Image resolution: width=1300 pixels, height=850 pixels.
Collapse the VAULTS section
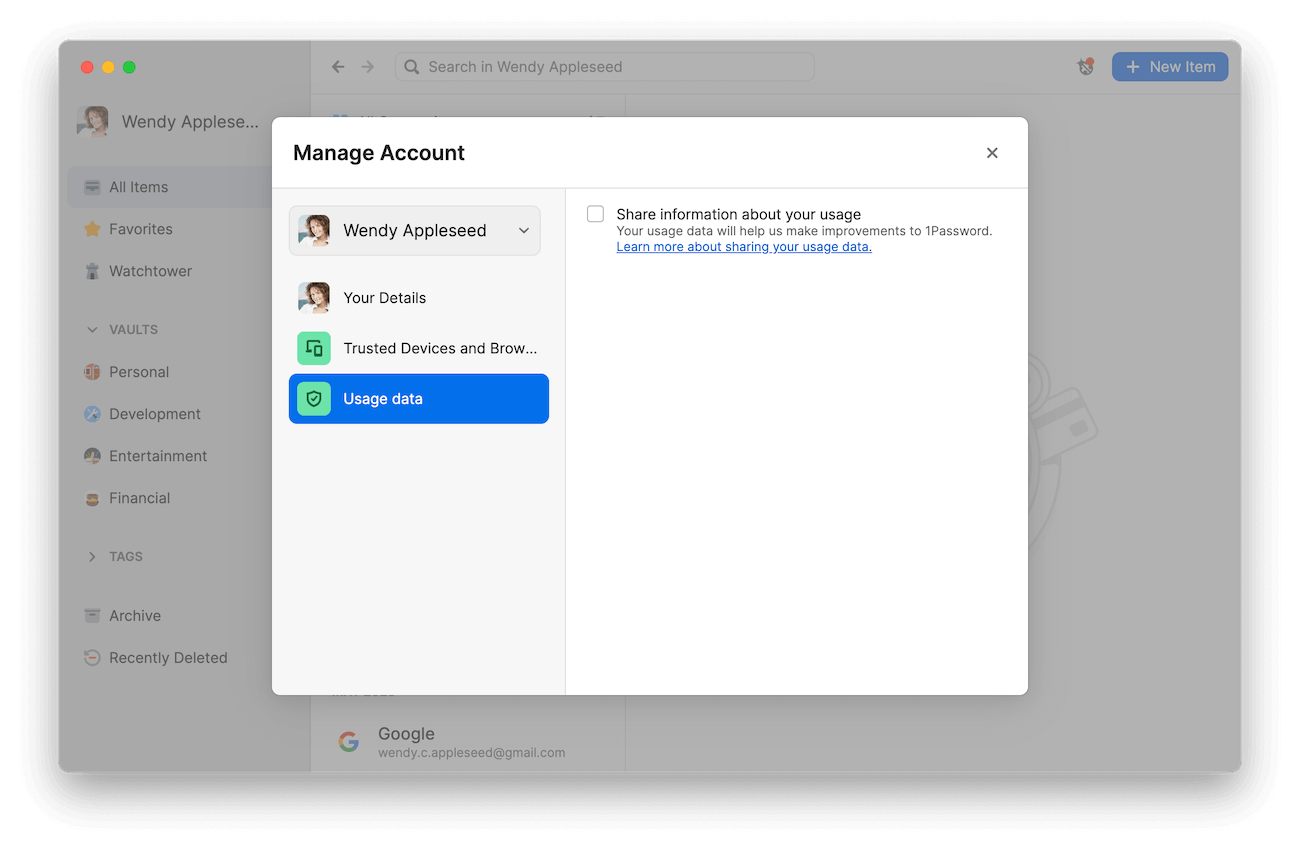[92, 329]
